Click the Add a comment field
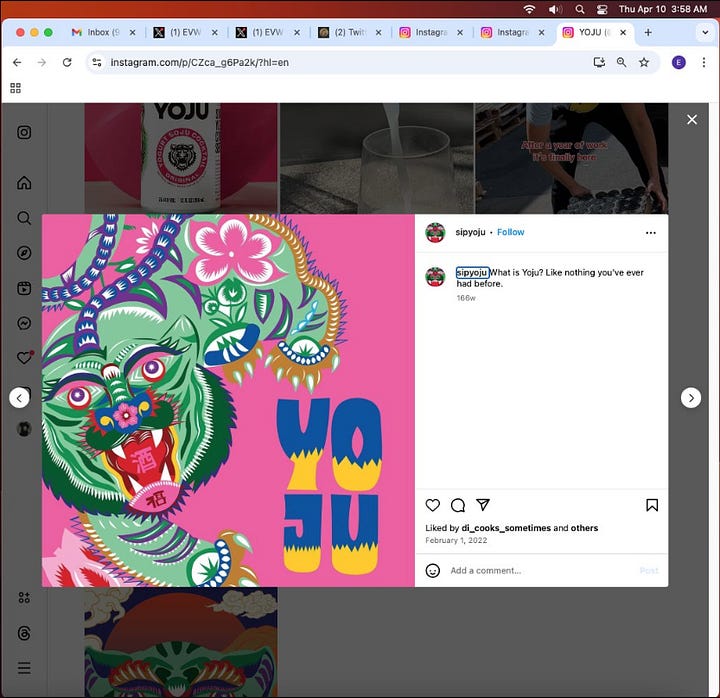720x698 pixels. tap(542, 571)
